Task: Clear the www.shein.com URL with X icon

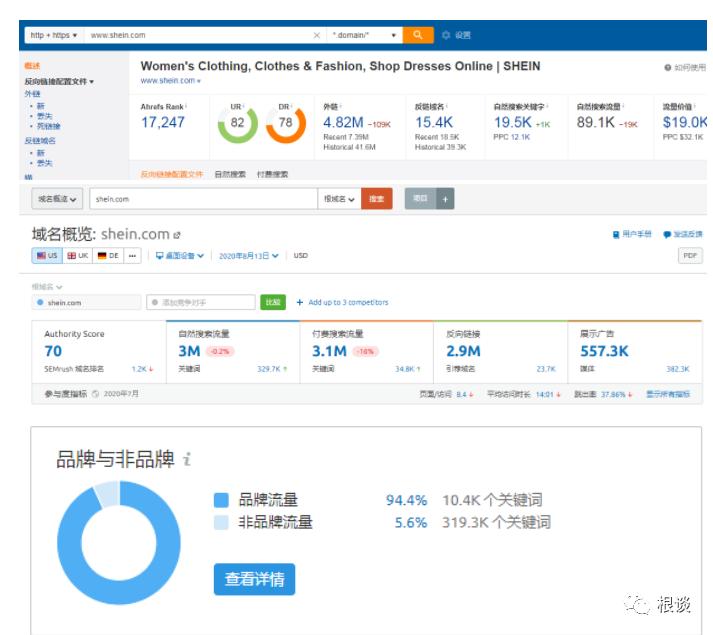Action: (317, 35)
